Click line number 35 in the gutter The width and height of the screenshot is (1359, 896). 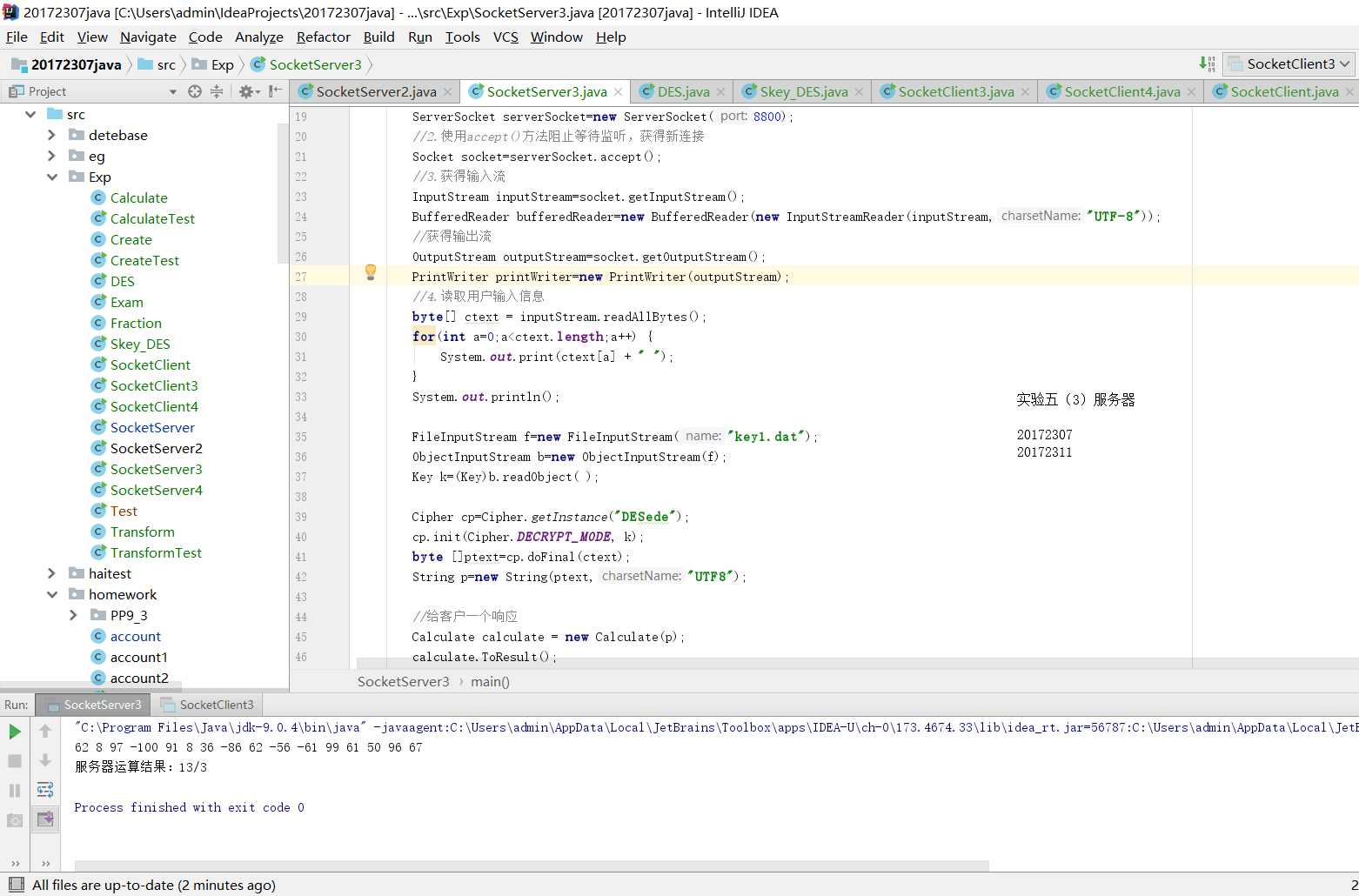pyautogui.click(x=301, y=437)
